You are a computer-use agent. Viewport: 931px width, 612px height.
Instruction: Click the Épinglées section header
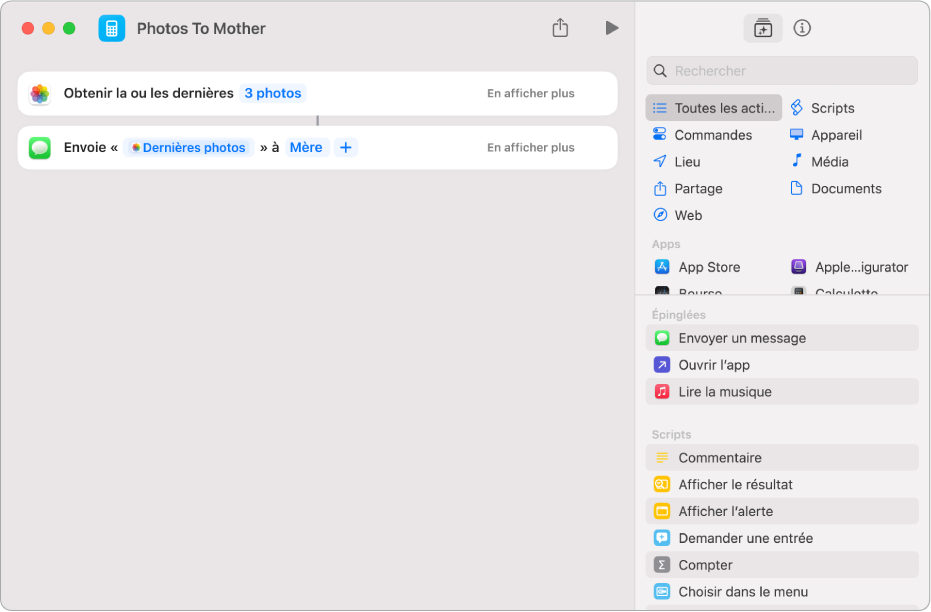(x=679, y=315)
